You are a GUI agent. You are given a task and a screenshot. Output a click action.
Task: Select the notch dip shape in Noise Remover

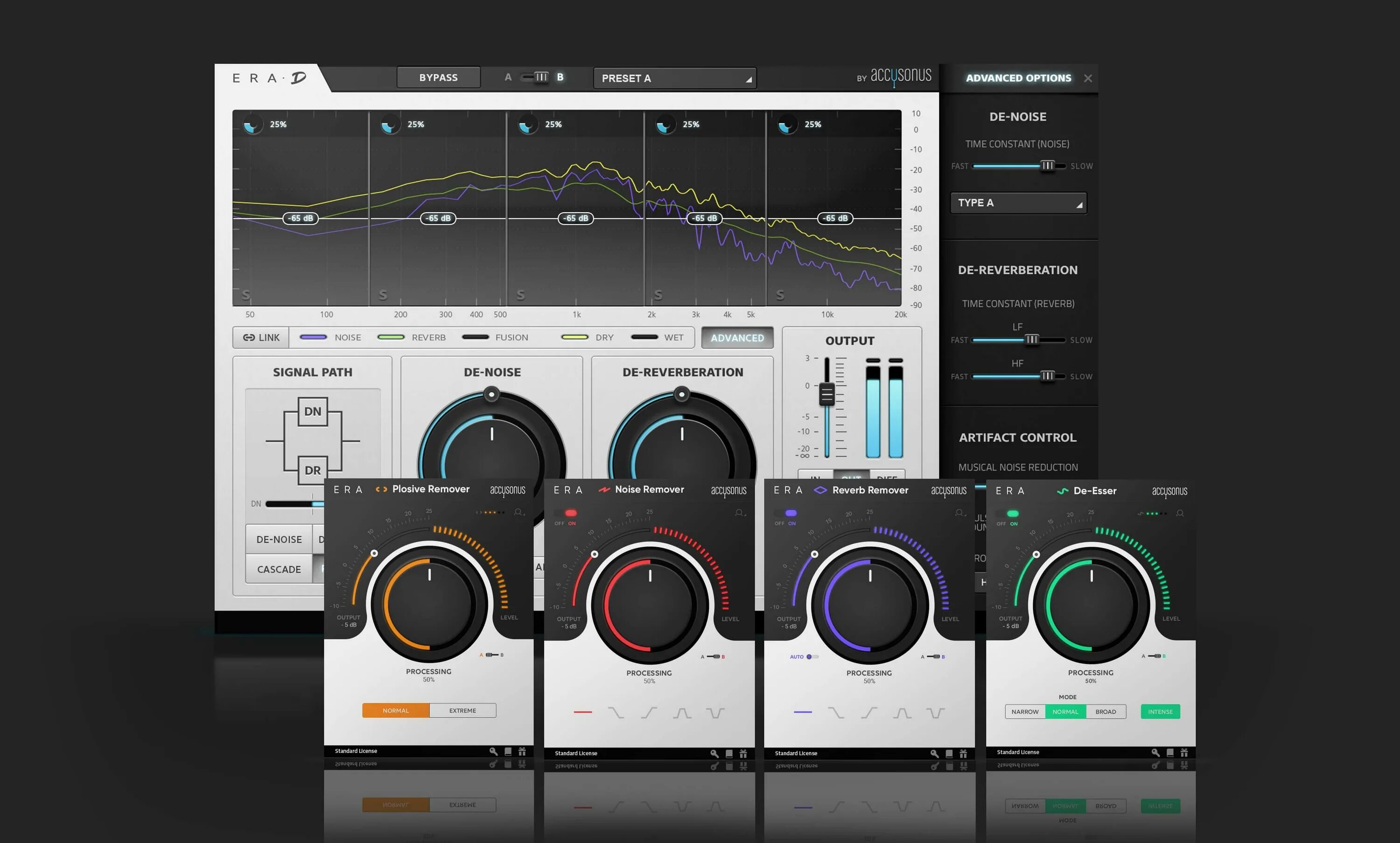click(x=715, y=712)
